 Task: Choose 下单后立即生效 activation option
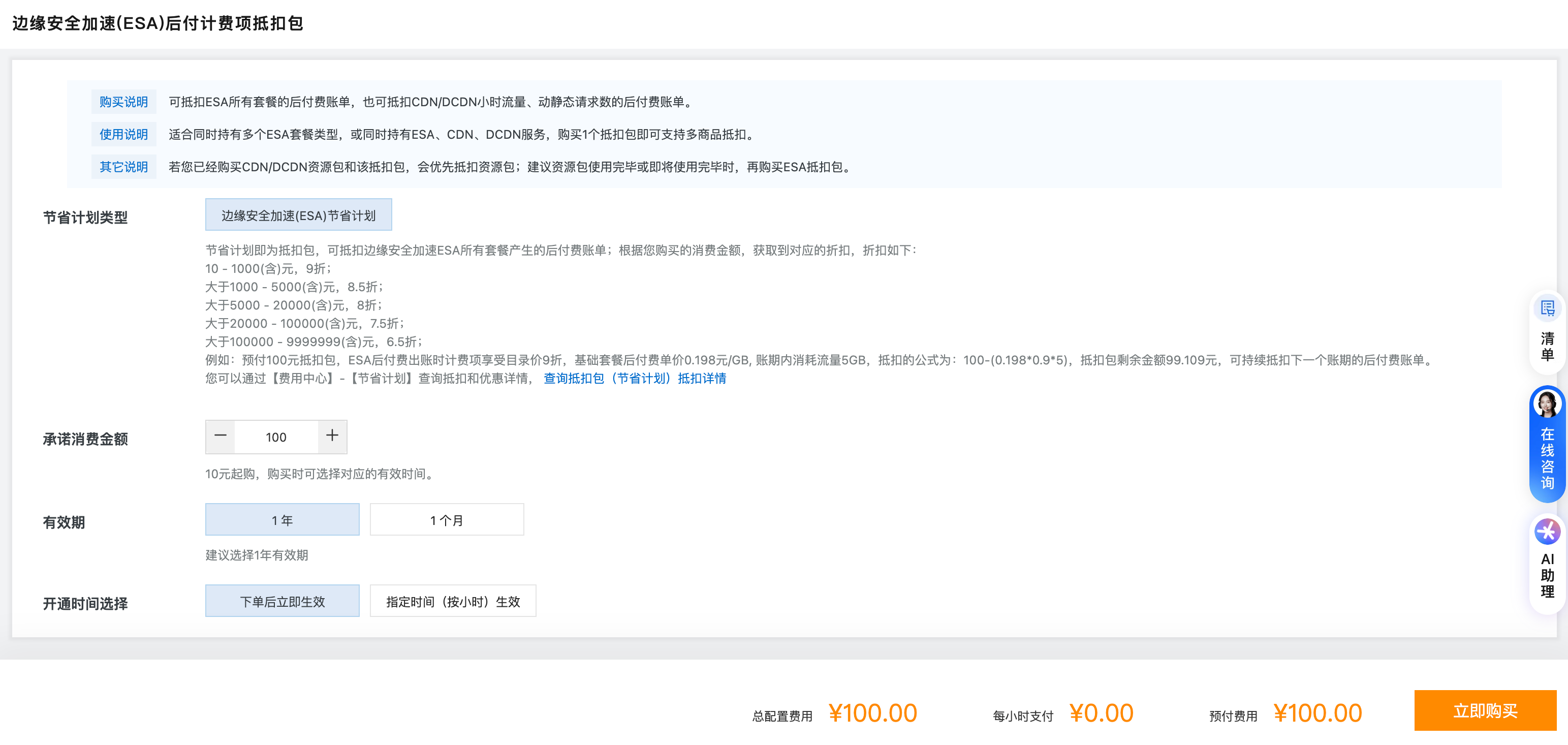point(282,601)
